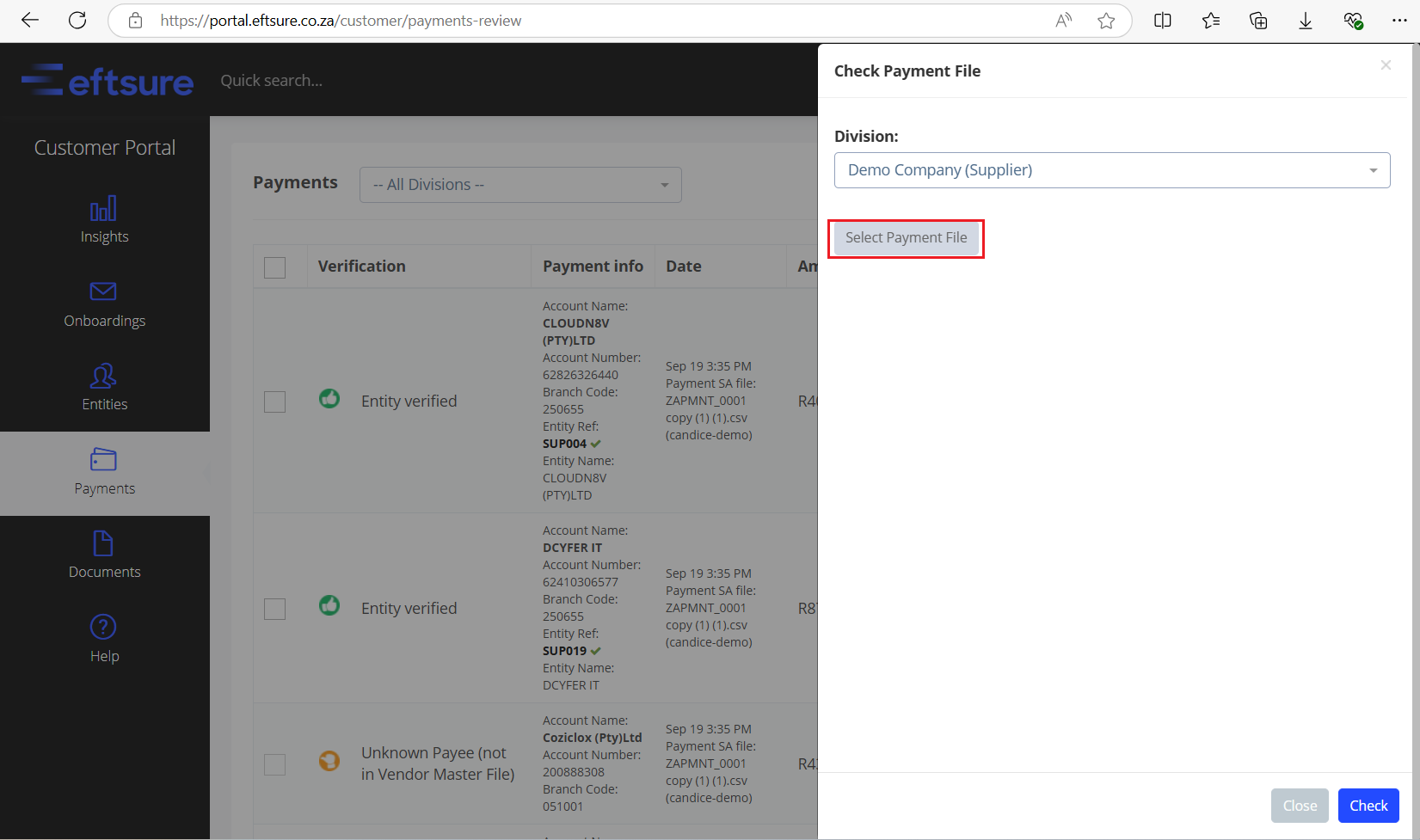The width and height of the screenshot is (1420, 840).
Task: Click the blue Check button
Action: point(1368,806)
